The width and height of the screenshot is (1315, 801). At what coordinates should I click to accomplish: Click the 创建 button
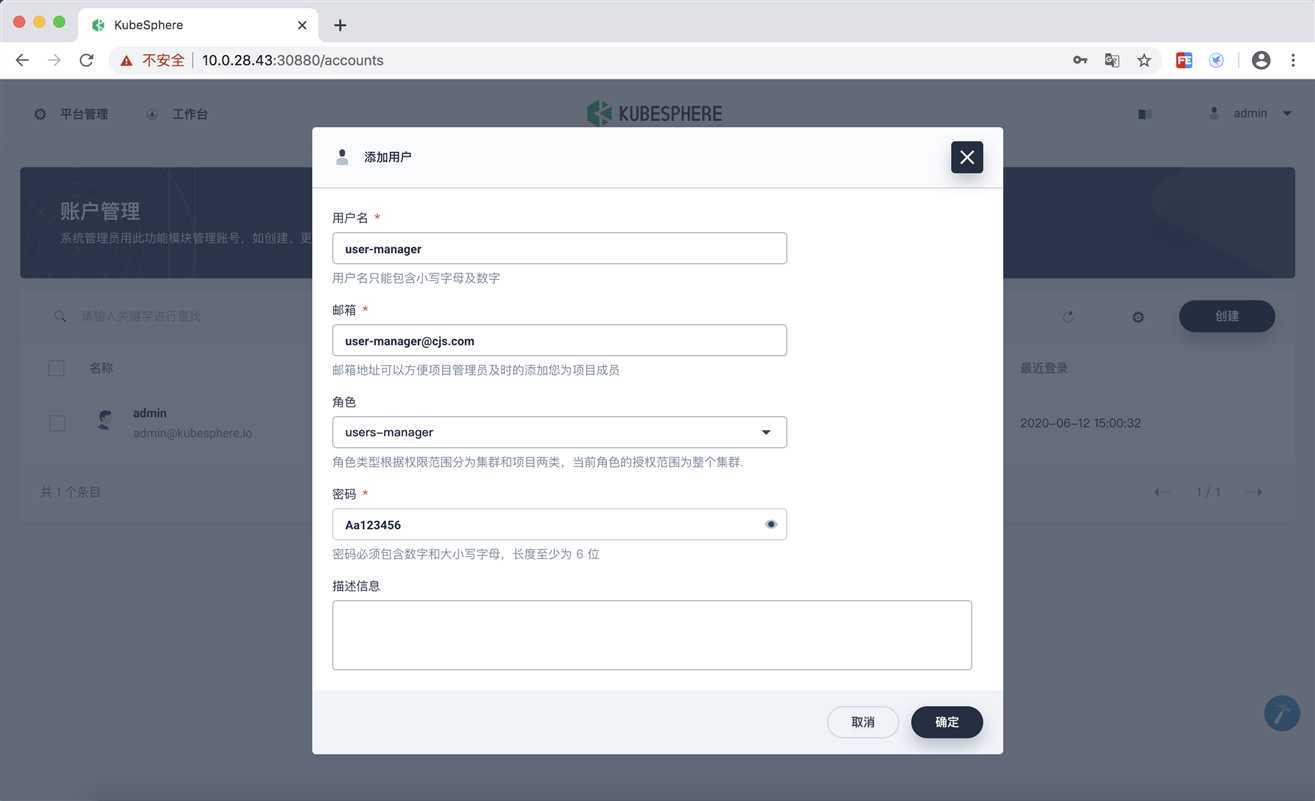tap(1226, 316)
